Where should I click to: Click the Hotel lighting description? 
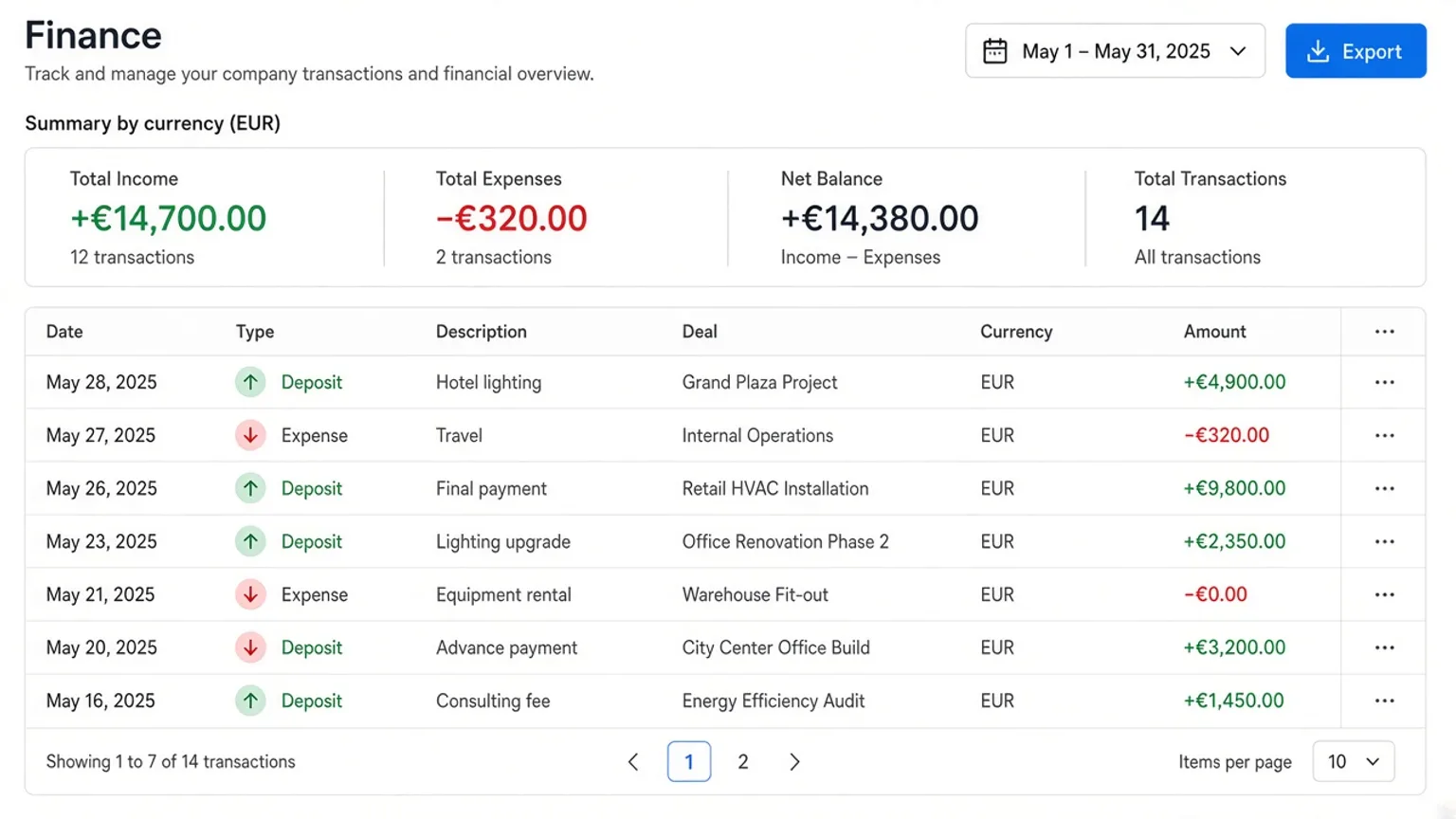pos(489,382)
